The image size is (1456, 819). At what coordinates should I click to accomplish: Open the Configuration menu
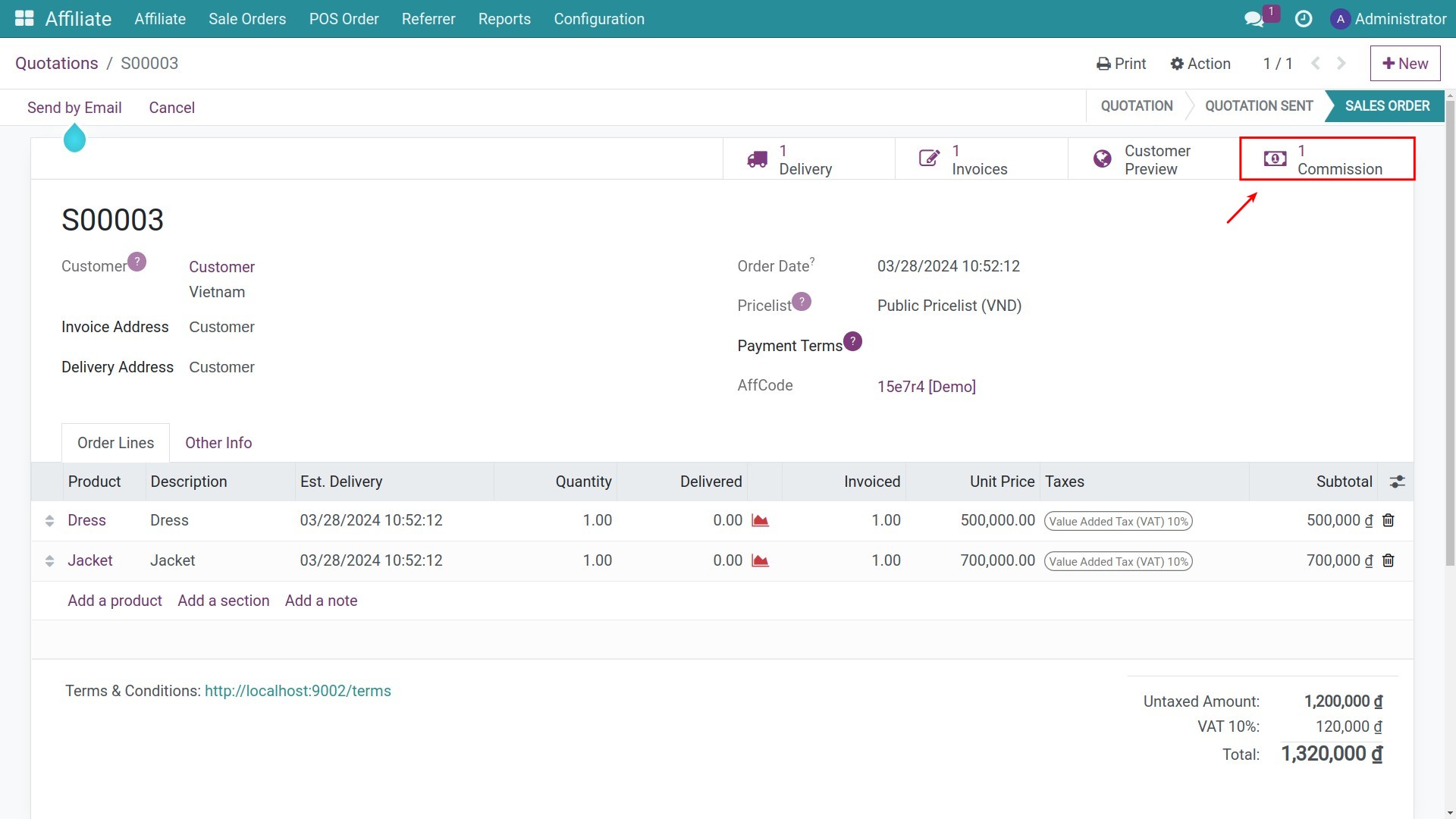[x=599, y=19]
